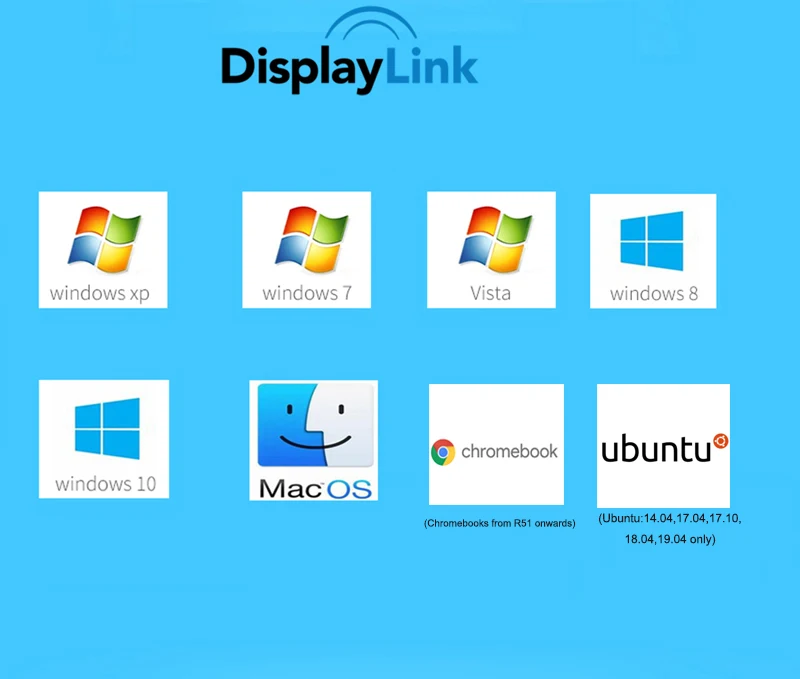The image size is (800, 679).
Task: Click the 'windows 7' label text
Action: (307, 293)
